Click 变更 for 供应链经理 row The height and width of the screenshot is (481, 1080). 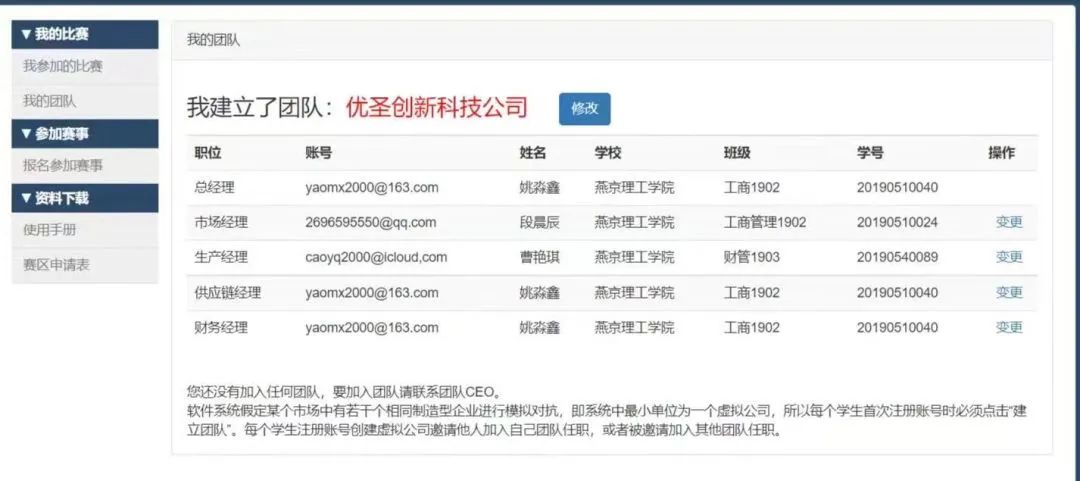point(1009,292)
